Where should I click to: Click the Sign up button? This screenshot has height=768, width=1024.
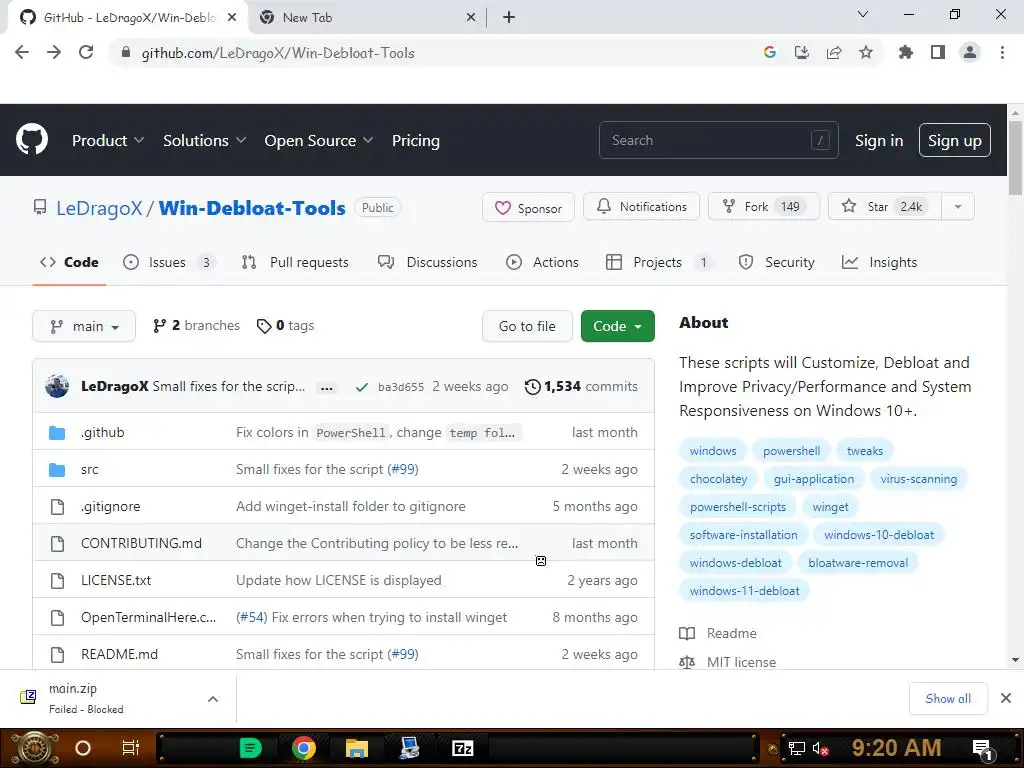[955, 140]
